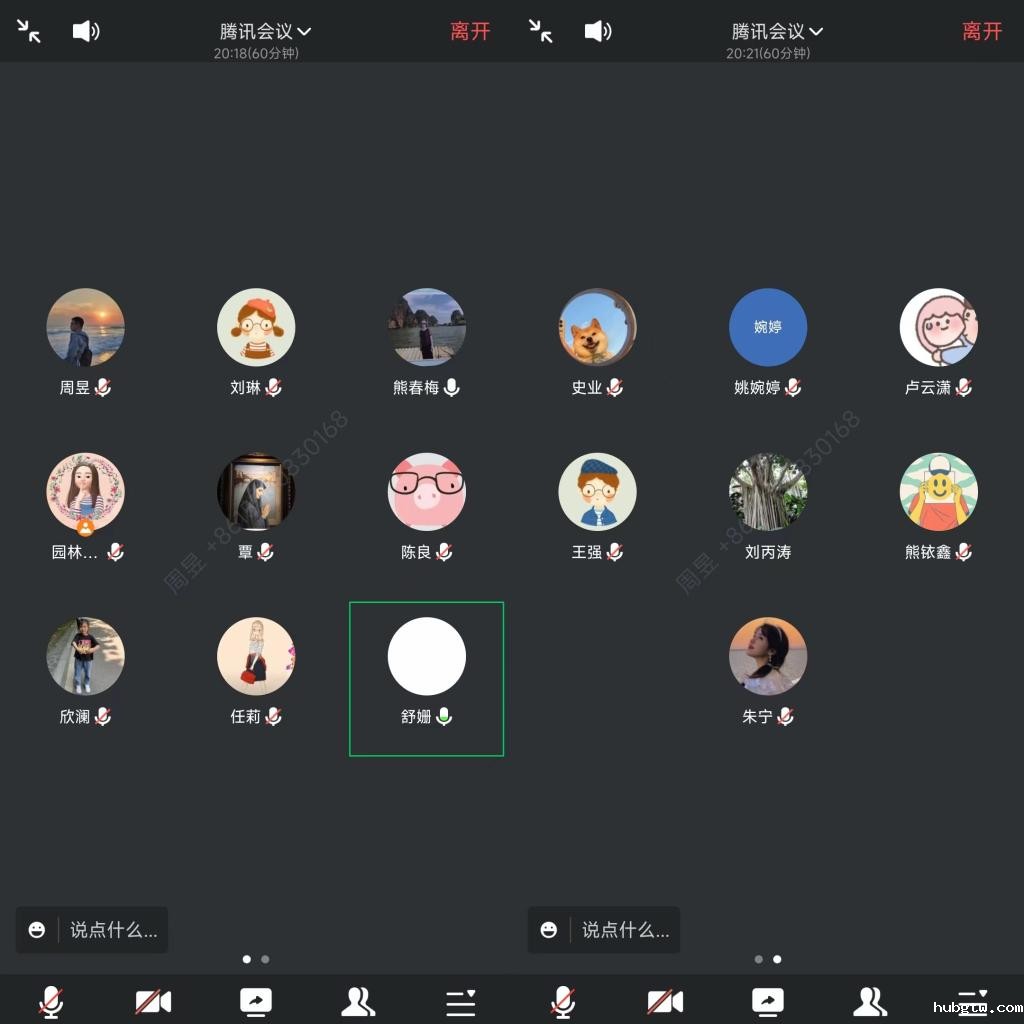The width and height of the screenshot is (1024, 1024).
Task: Open participants list on the 20:21 meeting toolbar
Action: [x=870, y=1001]
